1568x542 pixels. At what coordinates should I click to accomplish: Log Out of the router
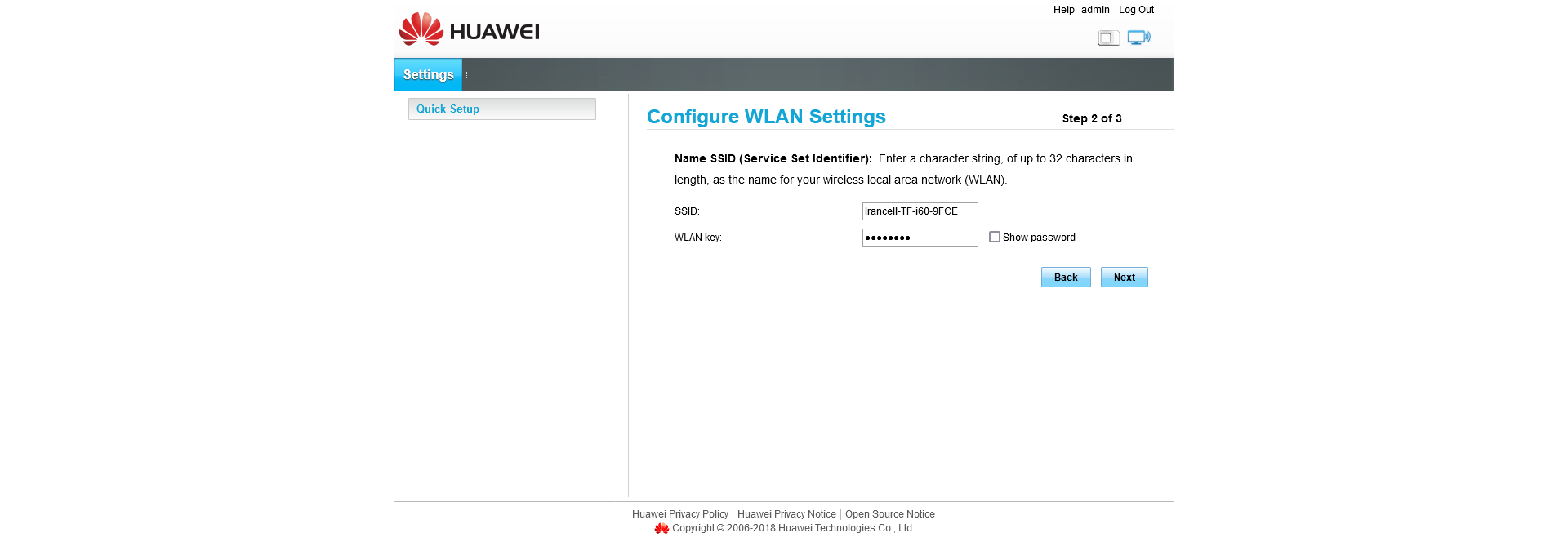point(1136,10)
